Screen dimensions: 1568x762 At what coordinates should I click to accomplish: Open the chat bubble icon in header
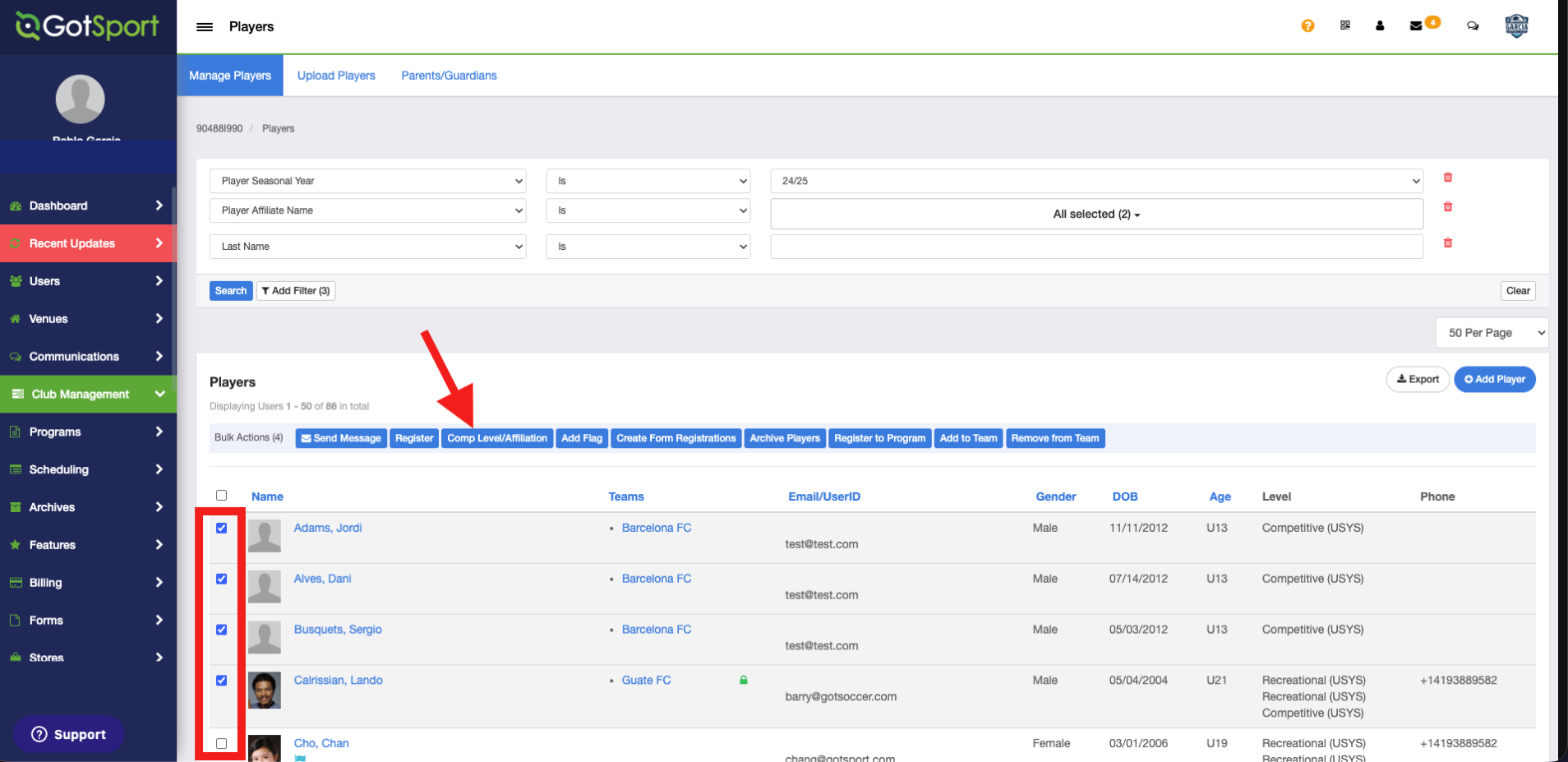coord(1473,26)
